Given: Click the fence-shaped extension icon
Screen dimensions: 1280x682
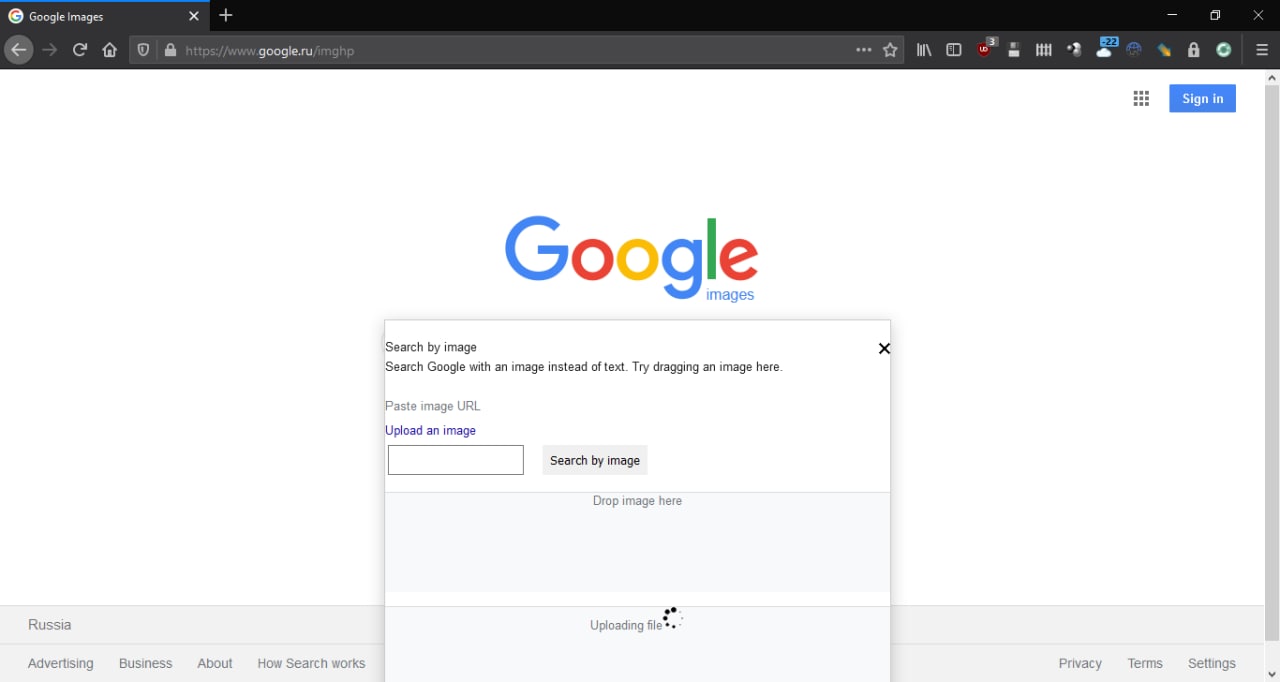Looking at the screenshot, I should pos(1044,50).
